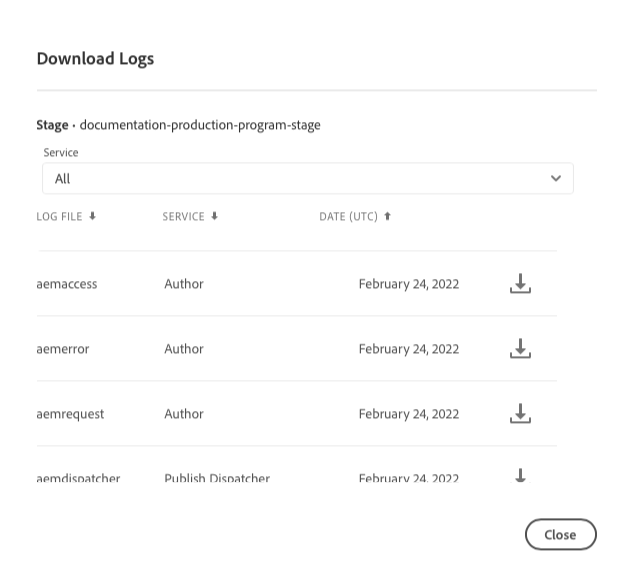This screenshot has width=633, height=583.
Task: Download the aemaccess Author log
Action: click(520, 284)
